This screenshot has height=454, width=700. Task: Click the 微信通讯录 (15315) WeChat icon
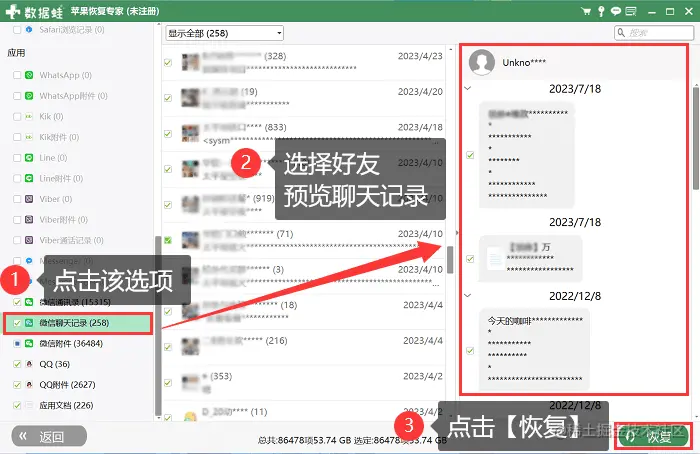(29, 302)
